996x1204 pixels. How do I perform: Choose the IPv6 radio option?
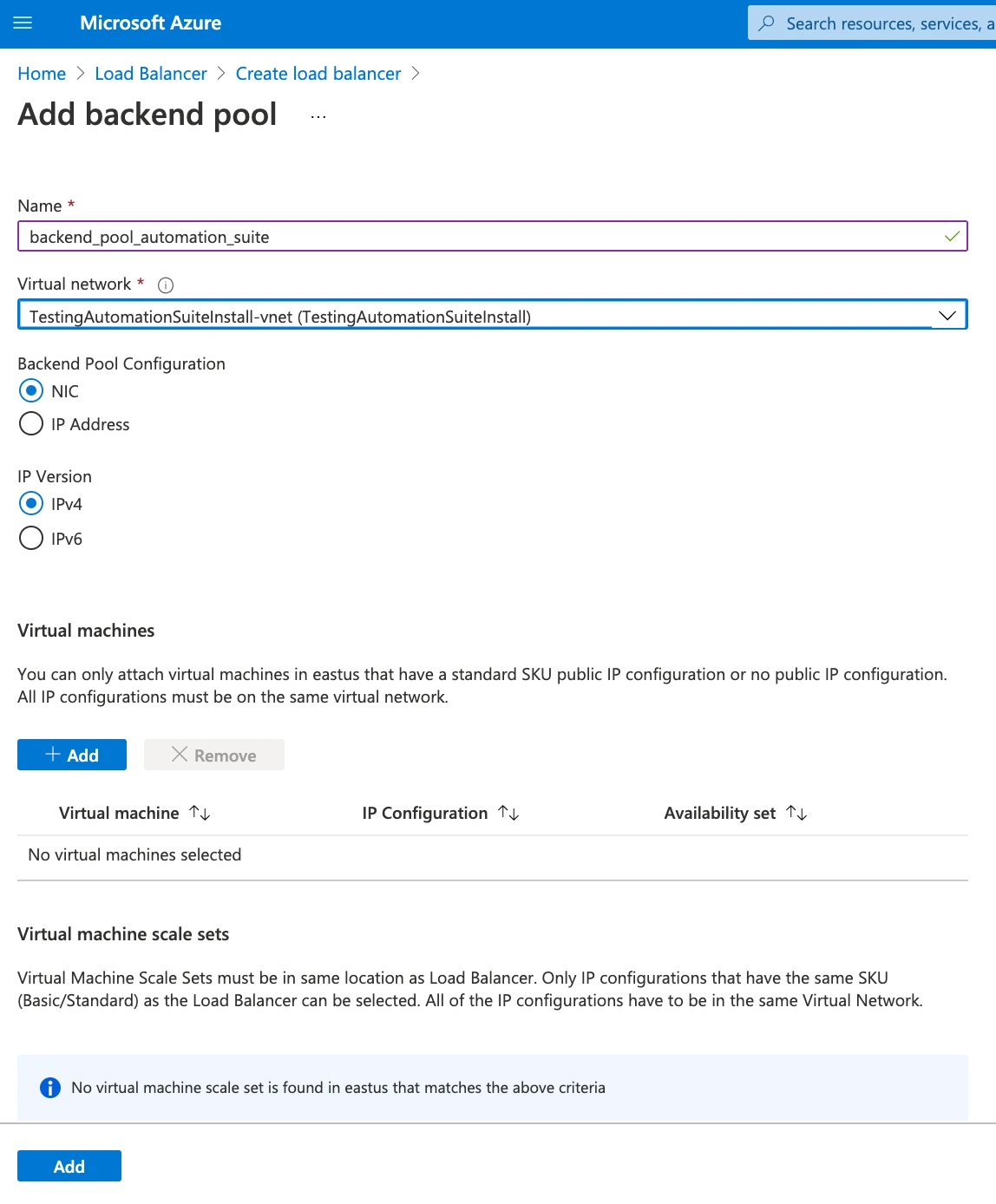point(31,539)
